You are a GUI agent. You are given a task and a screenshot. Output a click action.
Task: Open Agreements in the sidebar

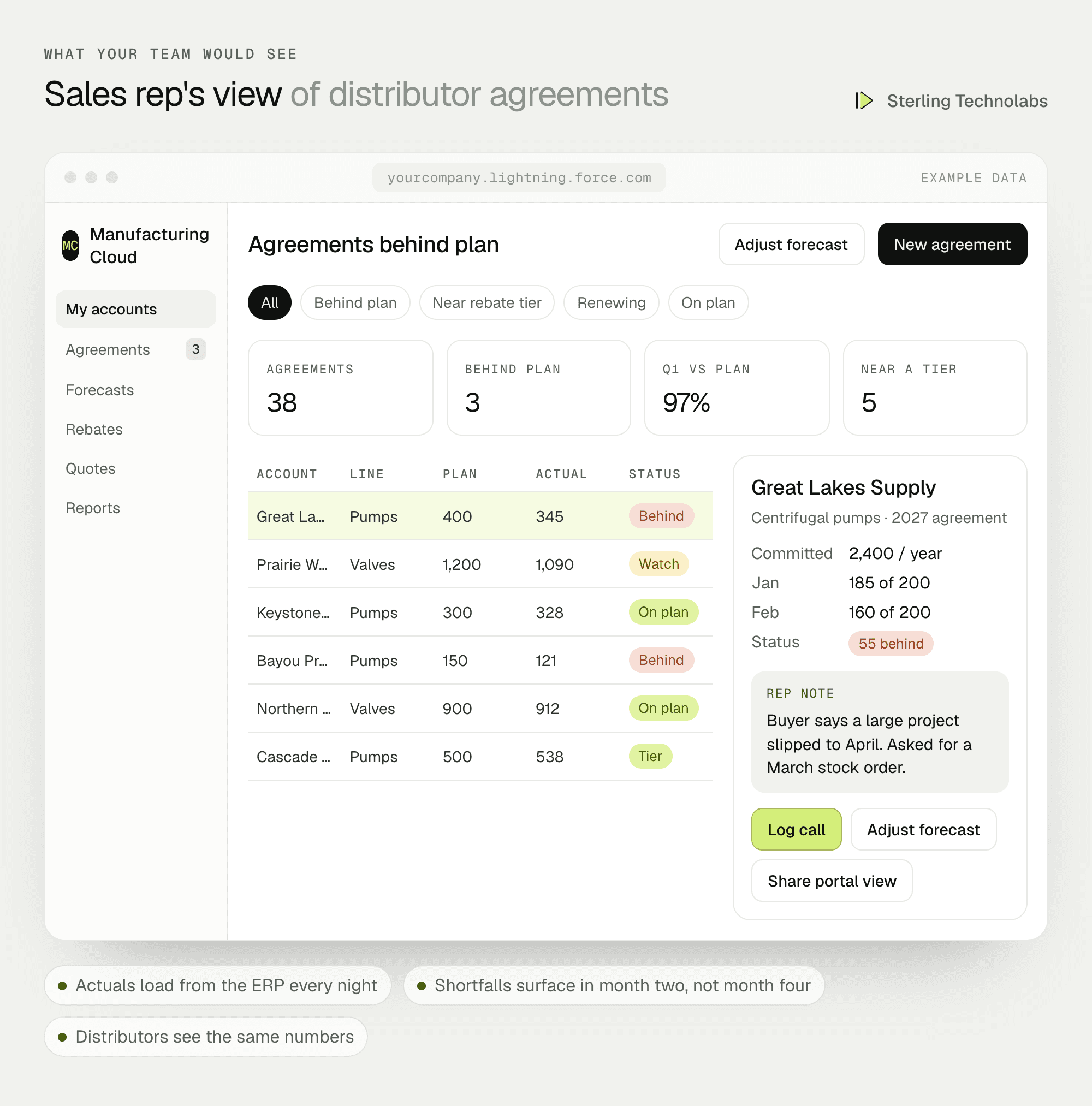coord(136,349)
